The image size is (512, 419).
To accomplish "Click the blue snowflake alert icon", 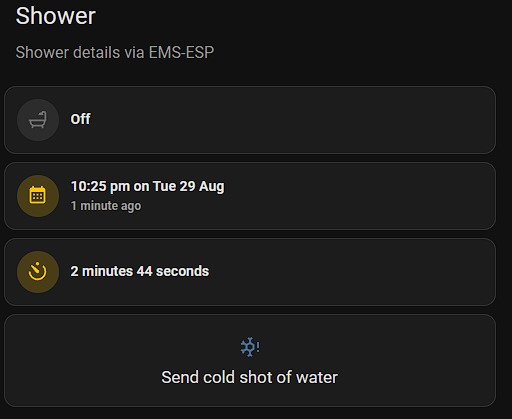I will point(250,347).
